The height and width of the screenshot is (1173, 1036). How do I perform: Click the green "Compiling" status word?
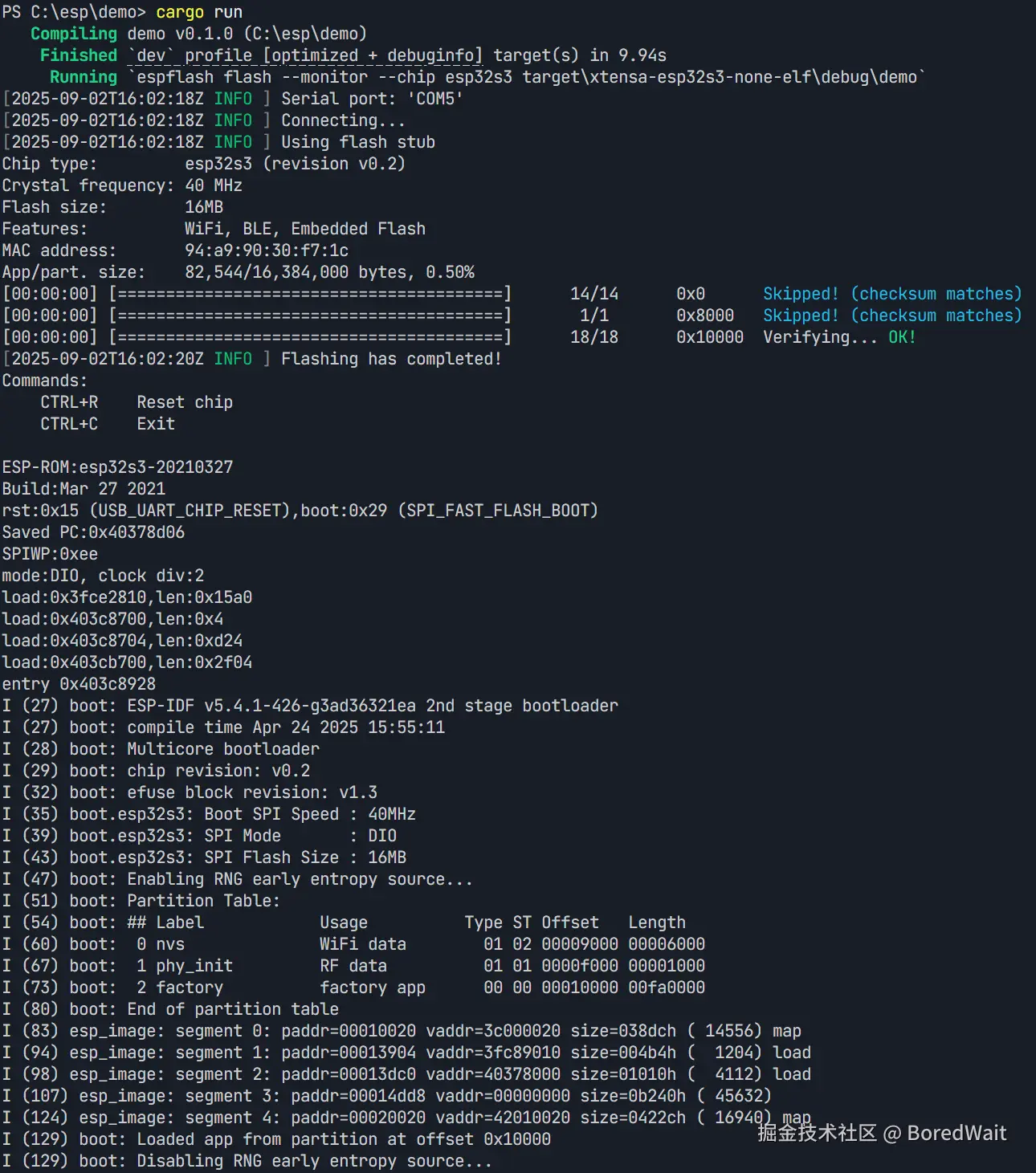[74, 34]
